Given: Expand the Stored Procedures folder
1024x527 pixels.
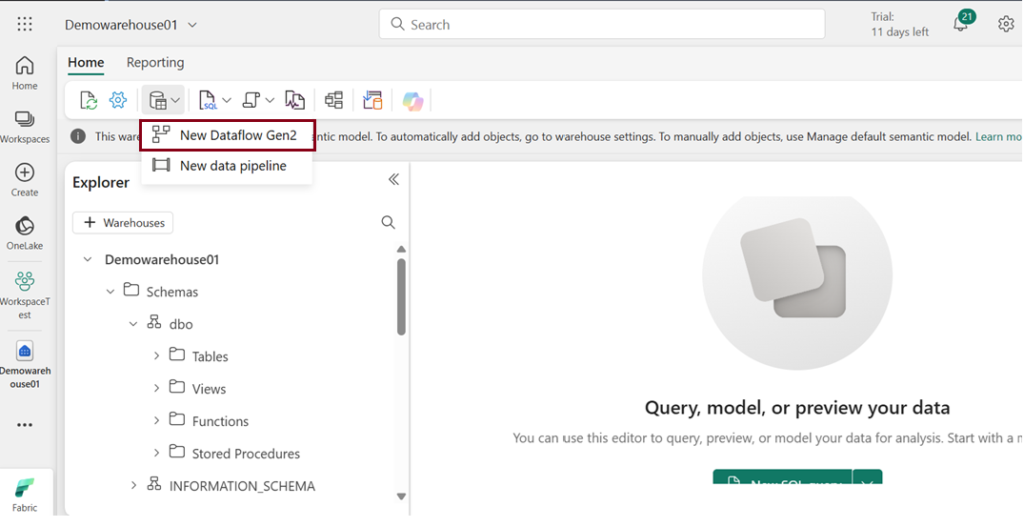Looking at the screenshot, I should [157, 453].
